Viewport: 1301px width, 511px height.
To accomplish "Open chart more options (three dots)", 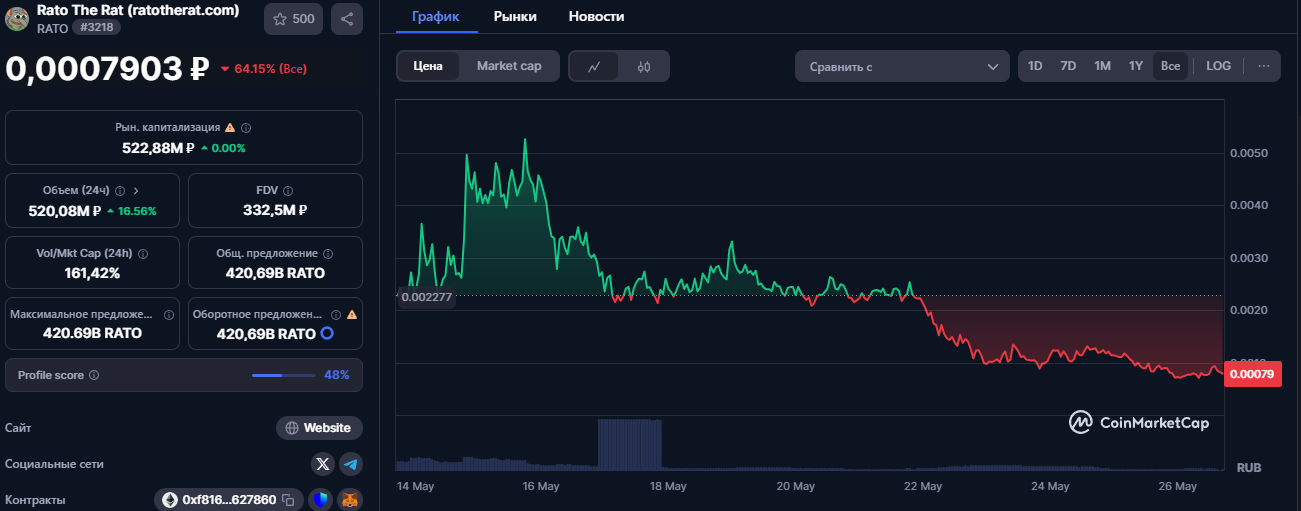I will (x=1264, y=66).
